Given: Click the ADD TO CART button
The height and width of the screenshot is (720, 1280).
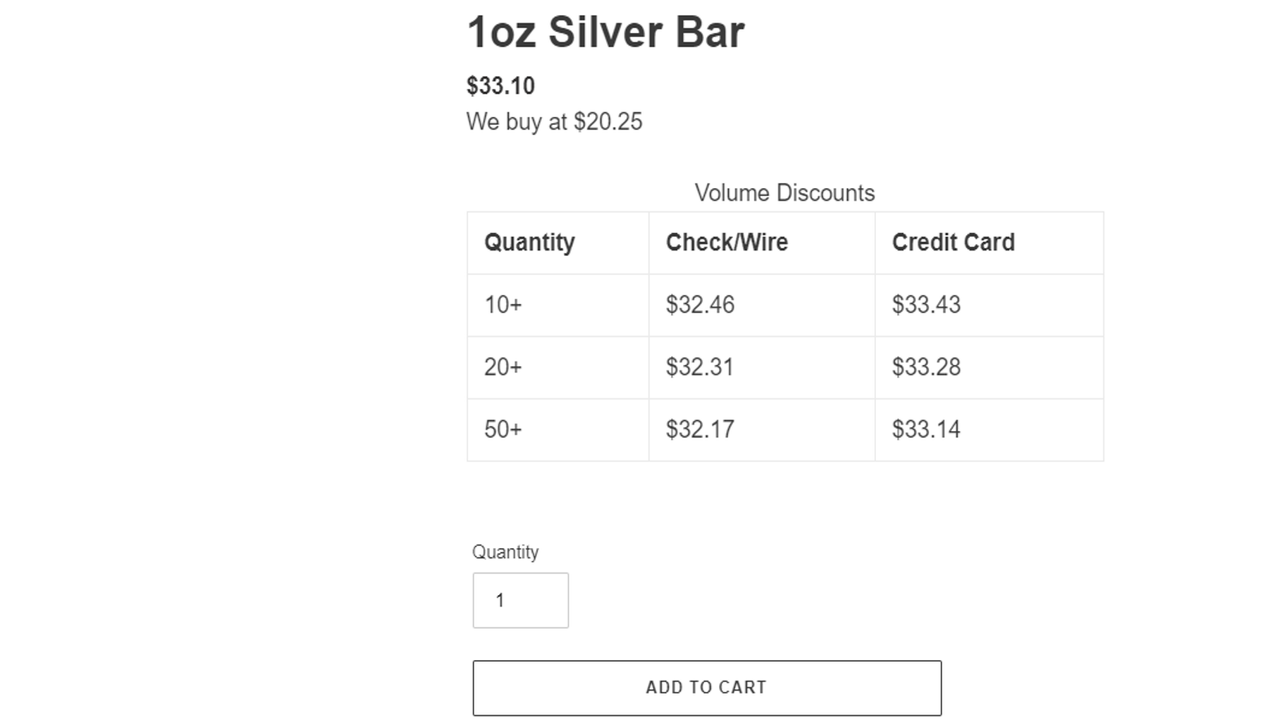Looking at the screenshot, I should pos(707,687).
